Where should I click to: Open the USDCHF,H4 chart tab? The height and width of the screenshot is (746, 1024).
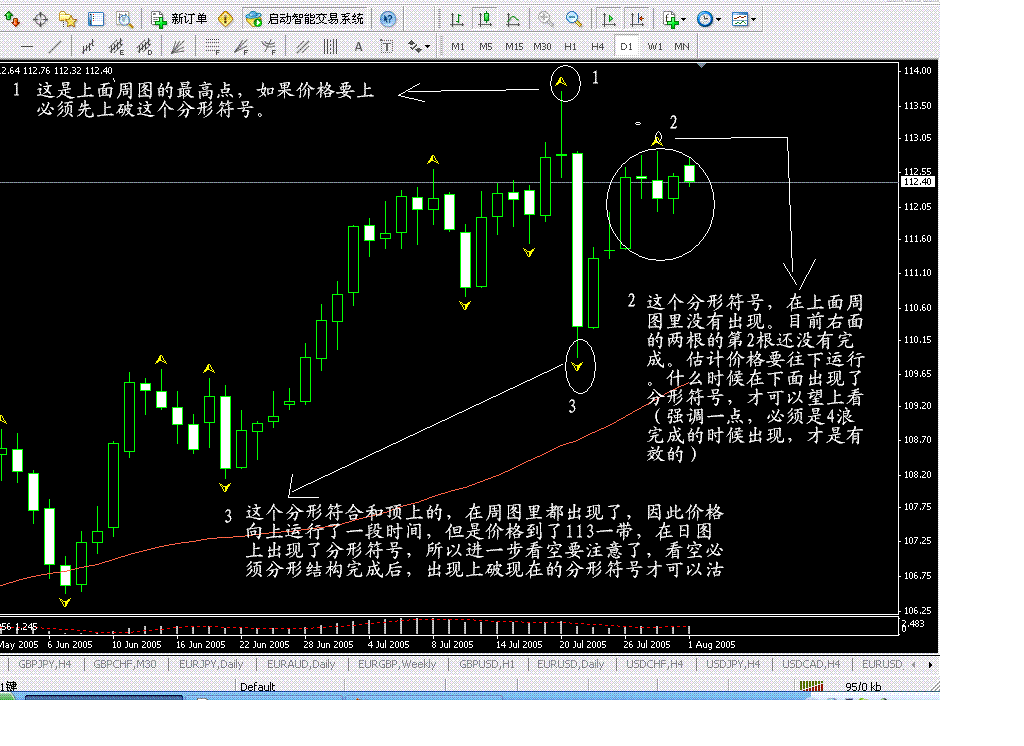pos(654,664)
